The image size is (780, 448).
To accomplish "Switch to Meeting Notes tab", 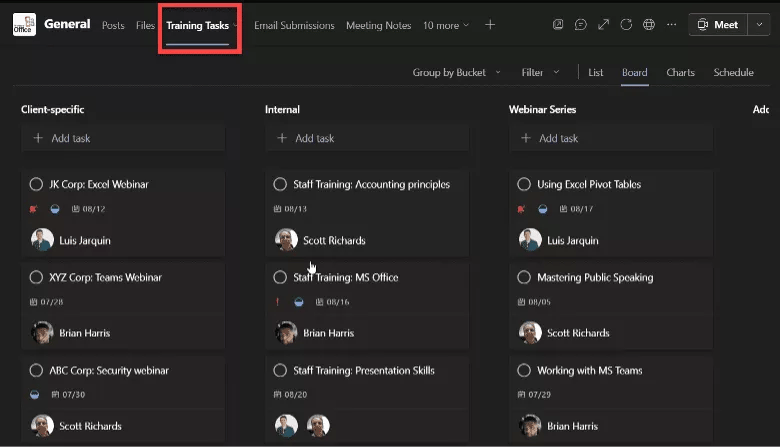I will (379, 25).
